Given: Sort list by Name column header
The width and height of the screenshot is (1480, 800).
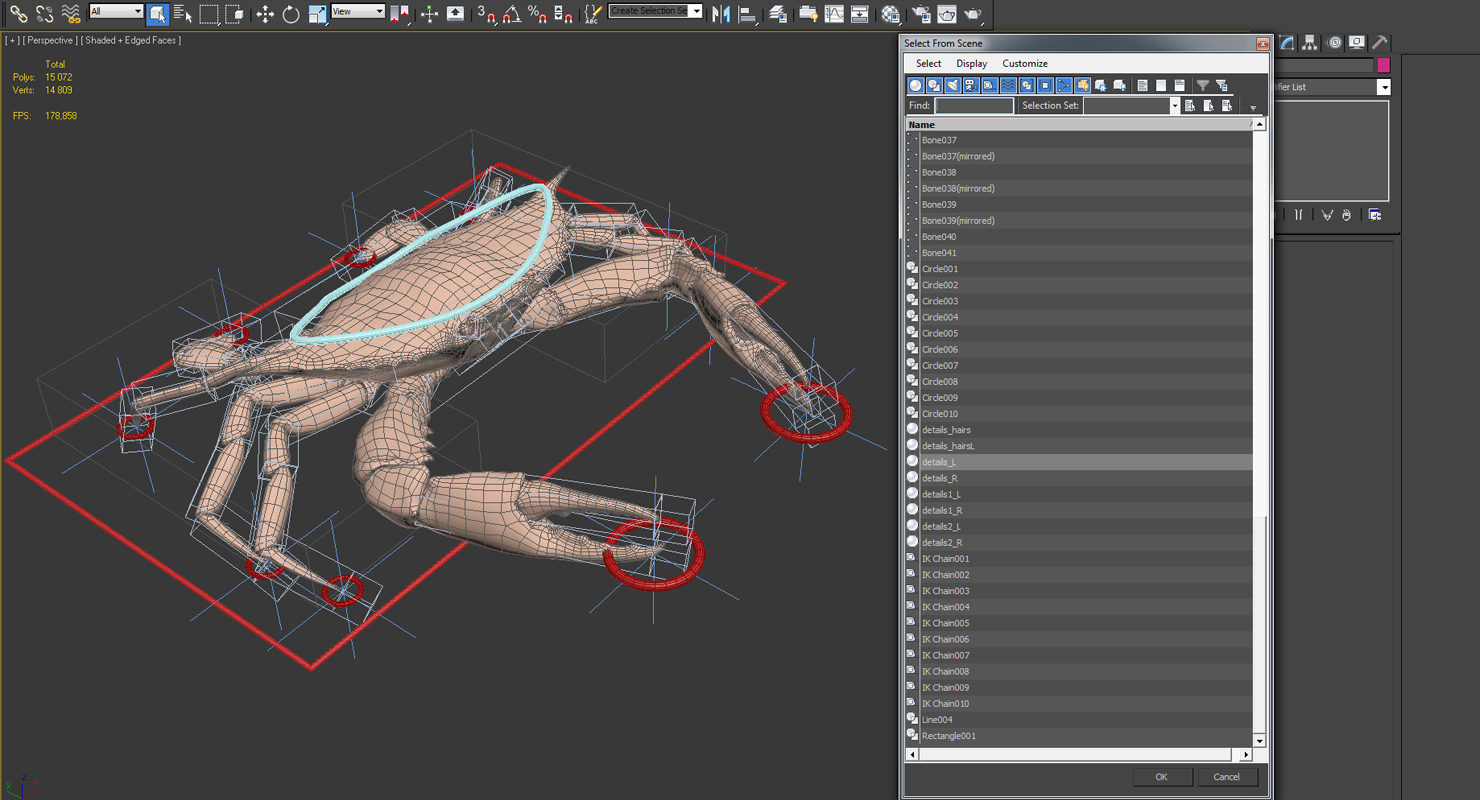Looking at the screenshot, I should pos(1078,124).
